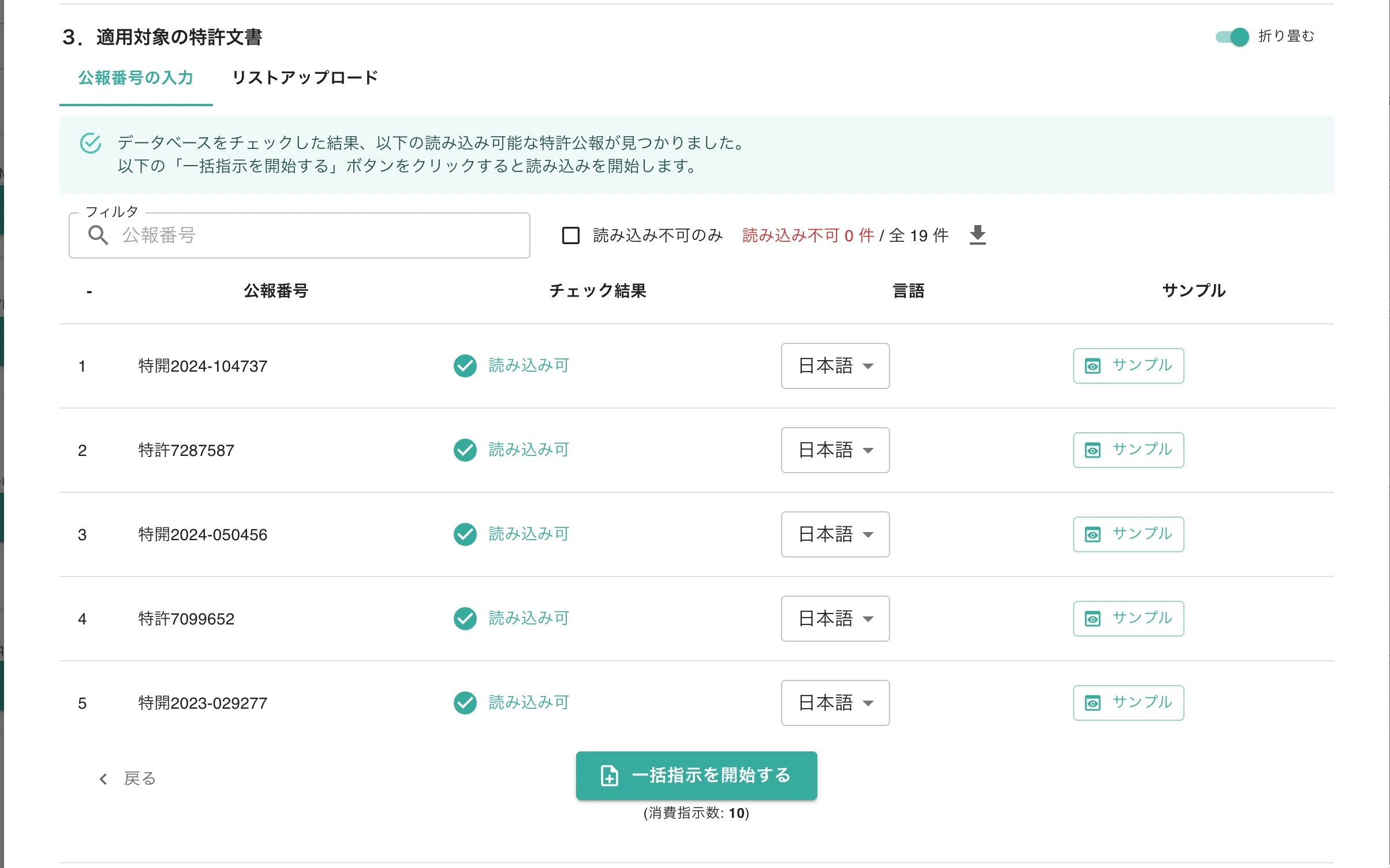This screenshot has height=868, width=1390.
Task: Toggle the 折り畳む switch
Action: click(1232, 36)
